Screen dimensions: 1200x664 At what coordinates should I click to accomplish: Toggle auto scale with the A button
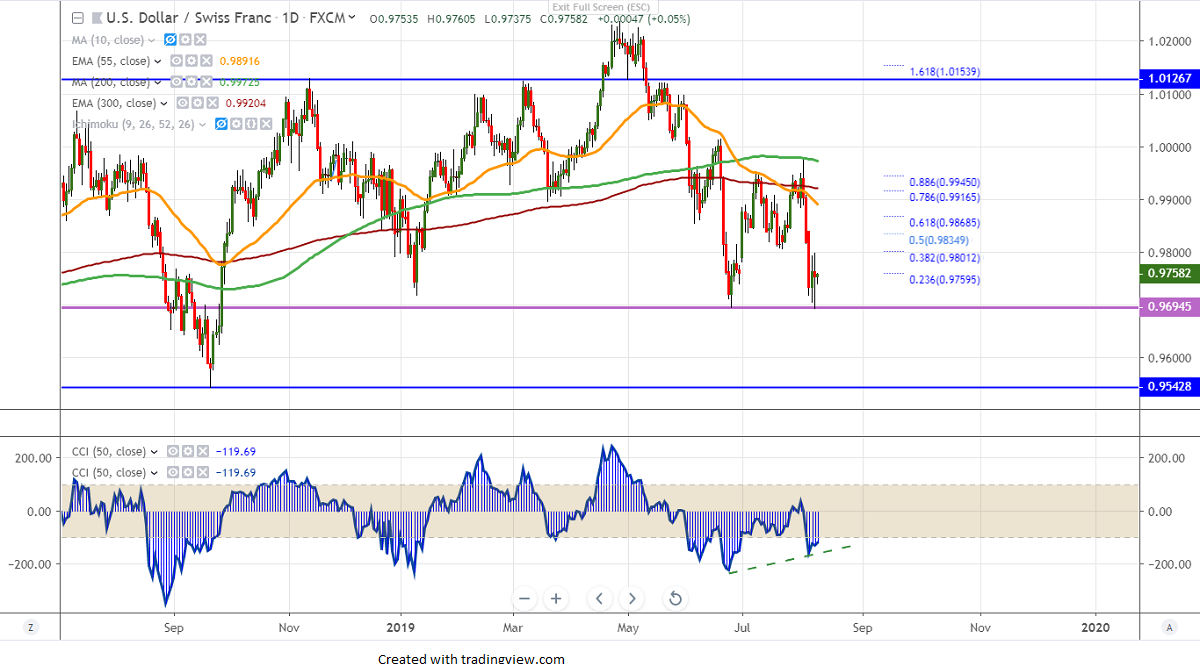click(x=1169, y=627)
